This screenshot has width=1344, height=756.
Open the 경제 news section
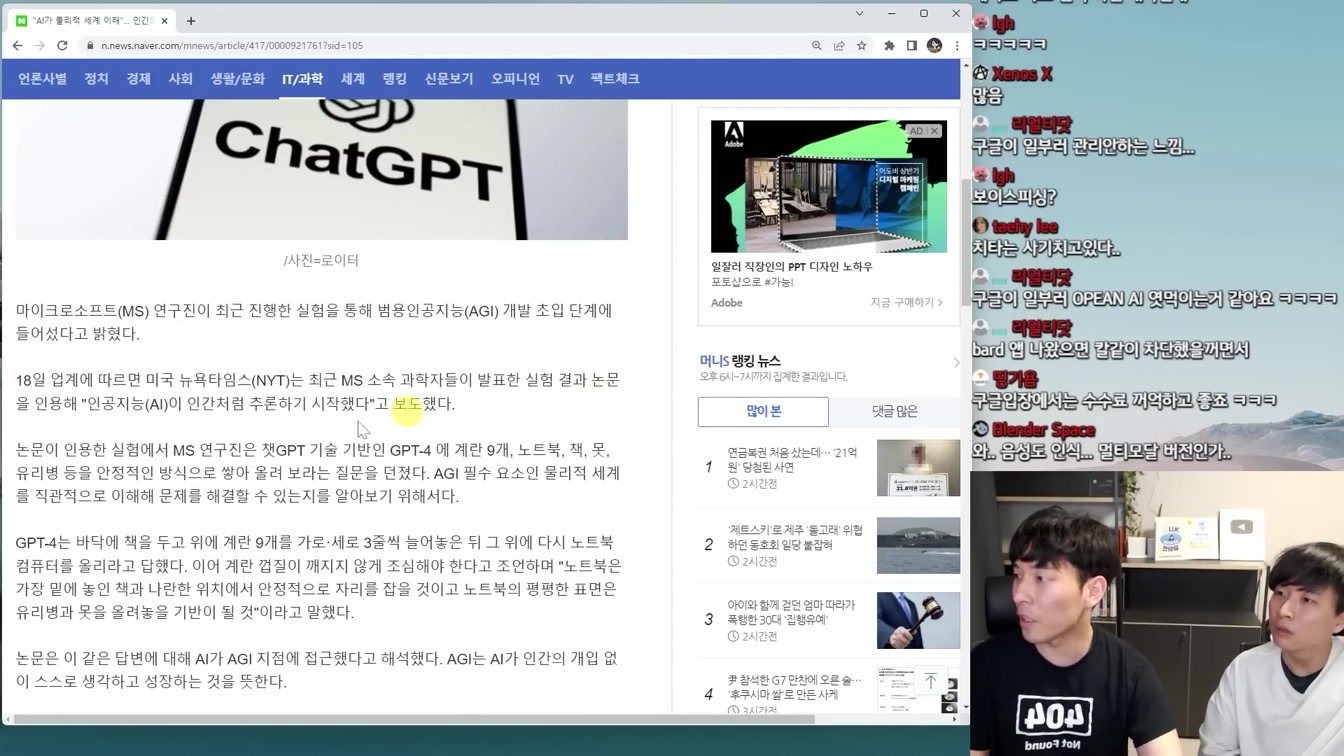pos(138,78)
